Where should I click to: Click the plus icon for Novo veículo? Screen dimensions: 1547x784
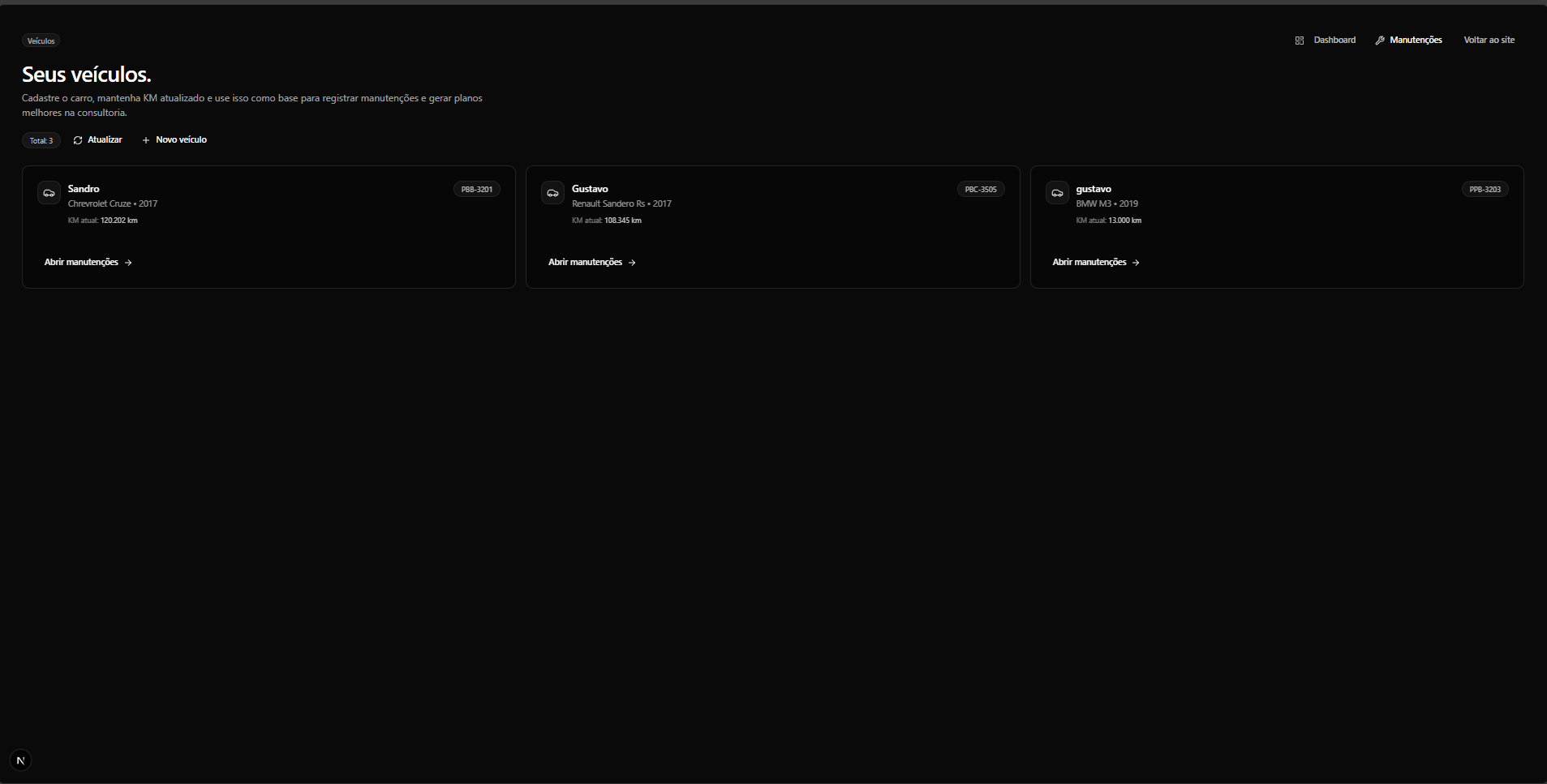click(x=146, y=140)
